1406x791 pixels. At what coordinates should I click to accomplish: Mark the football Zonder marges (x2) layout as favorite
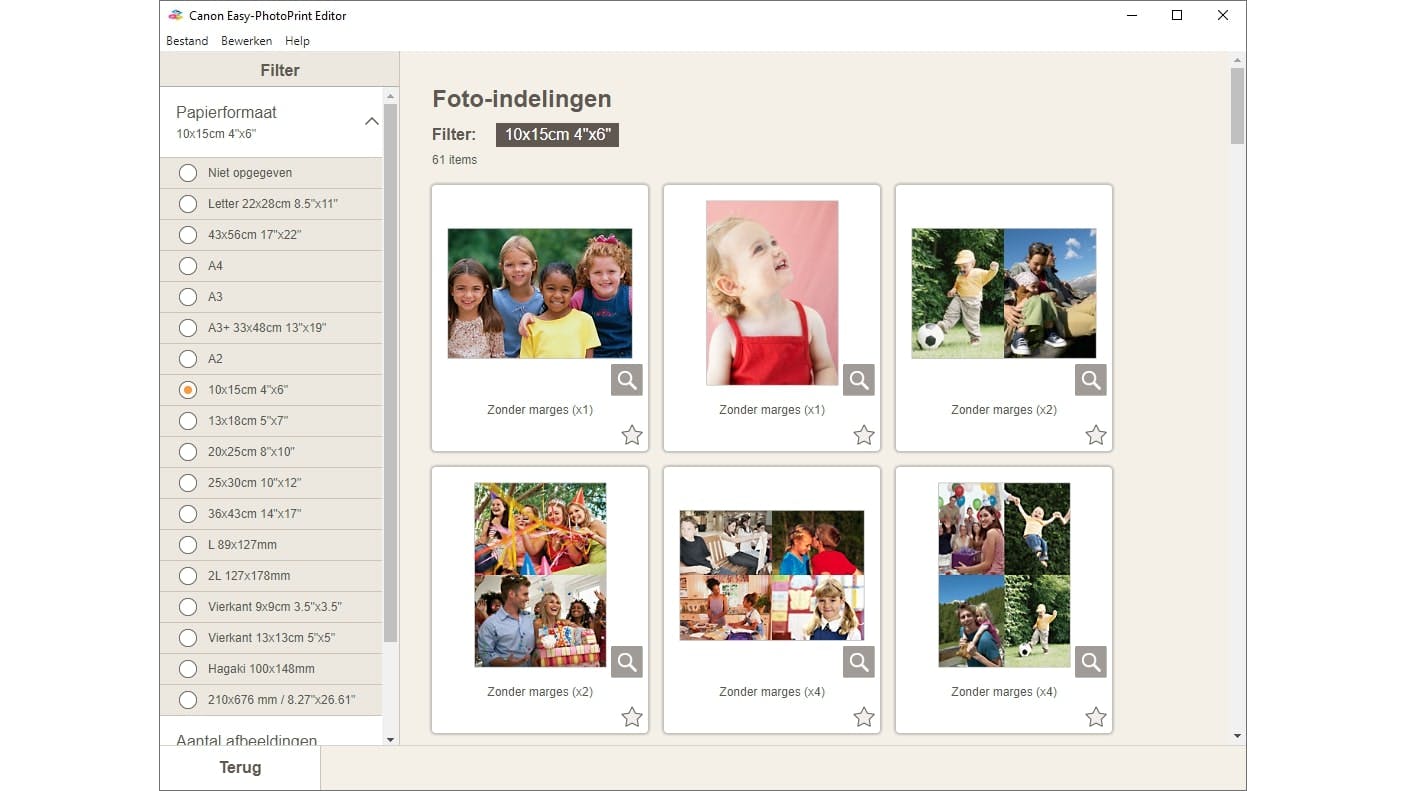[1096, 435]
